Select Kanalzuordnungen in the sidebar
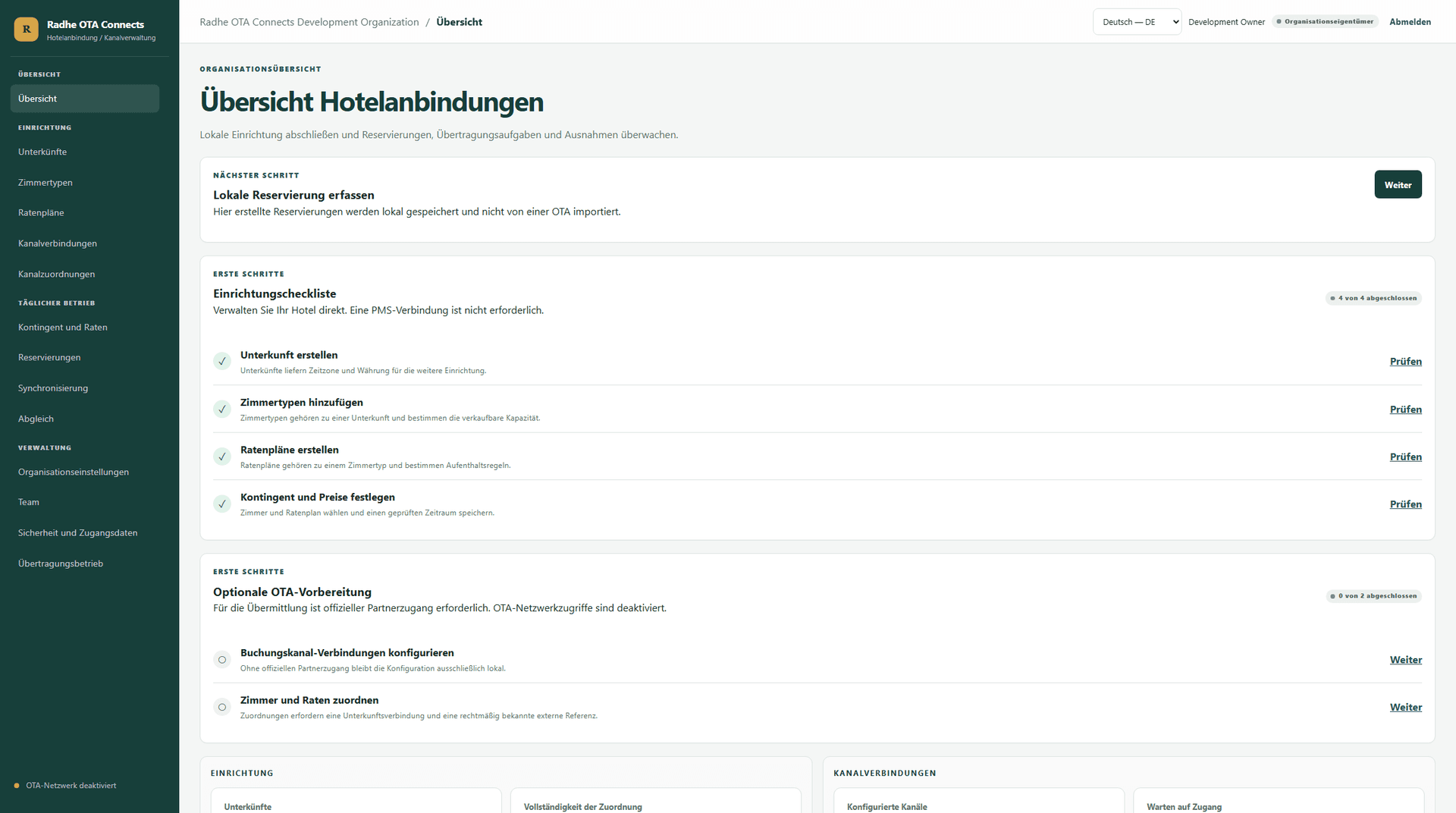 tap(85, 274)
